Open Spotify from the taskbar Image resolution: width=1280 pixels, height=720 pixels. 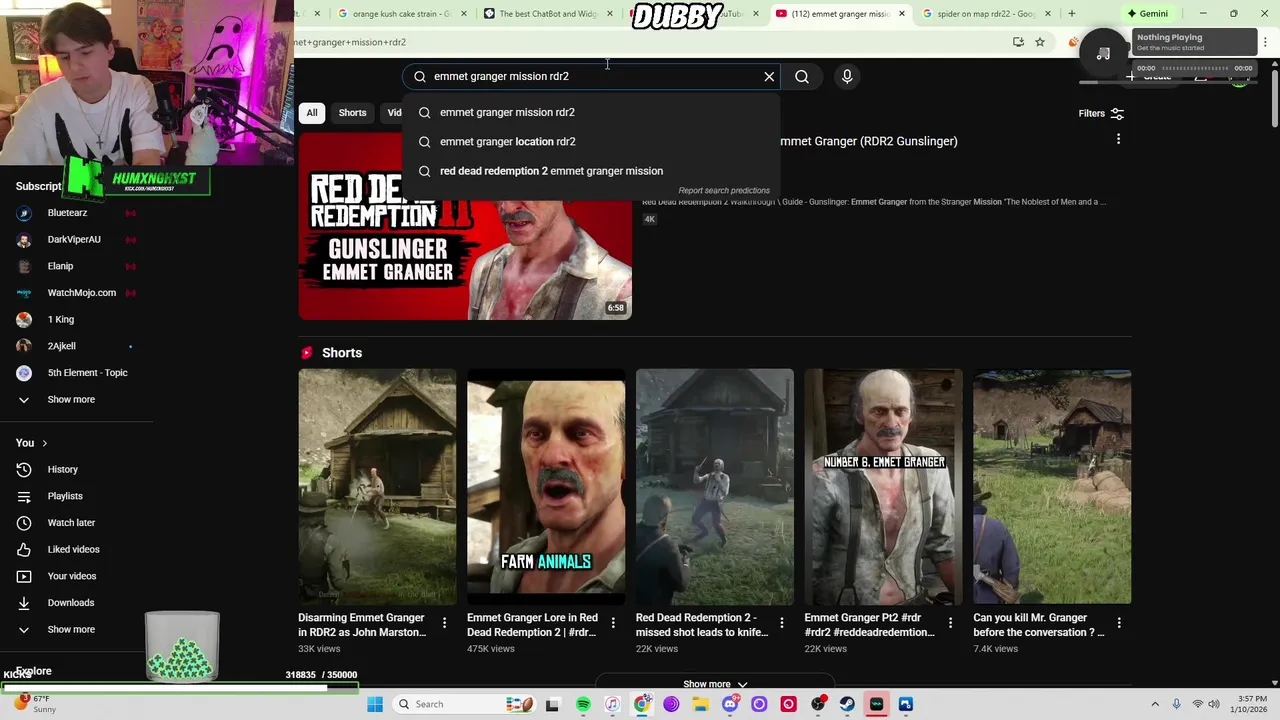click(x=583, y=704)
